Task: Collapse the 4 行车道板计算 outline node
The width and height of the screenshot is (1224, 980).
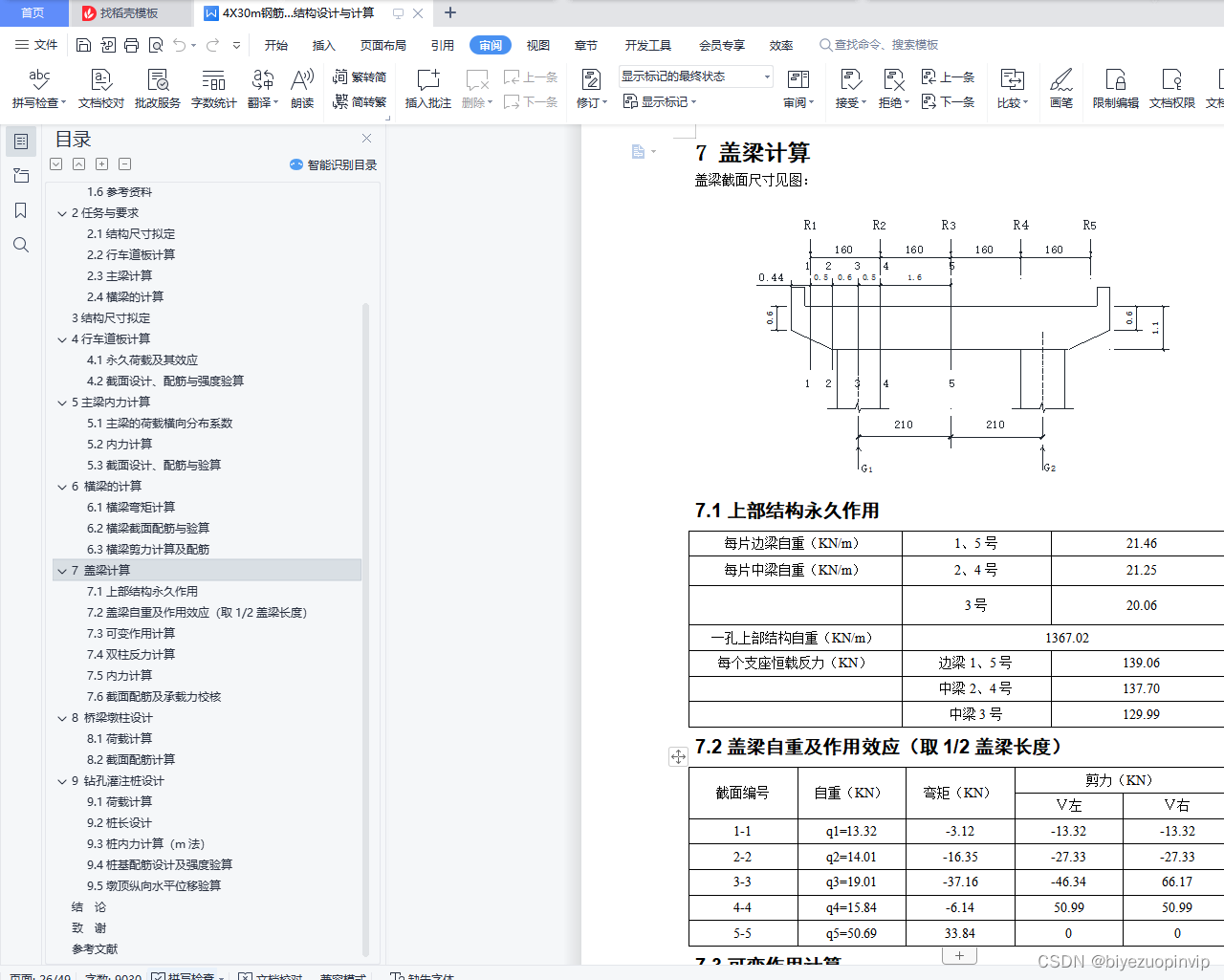Action: coord(62,339)
